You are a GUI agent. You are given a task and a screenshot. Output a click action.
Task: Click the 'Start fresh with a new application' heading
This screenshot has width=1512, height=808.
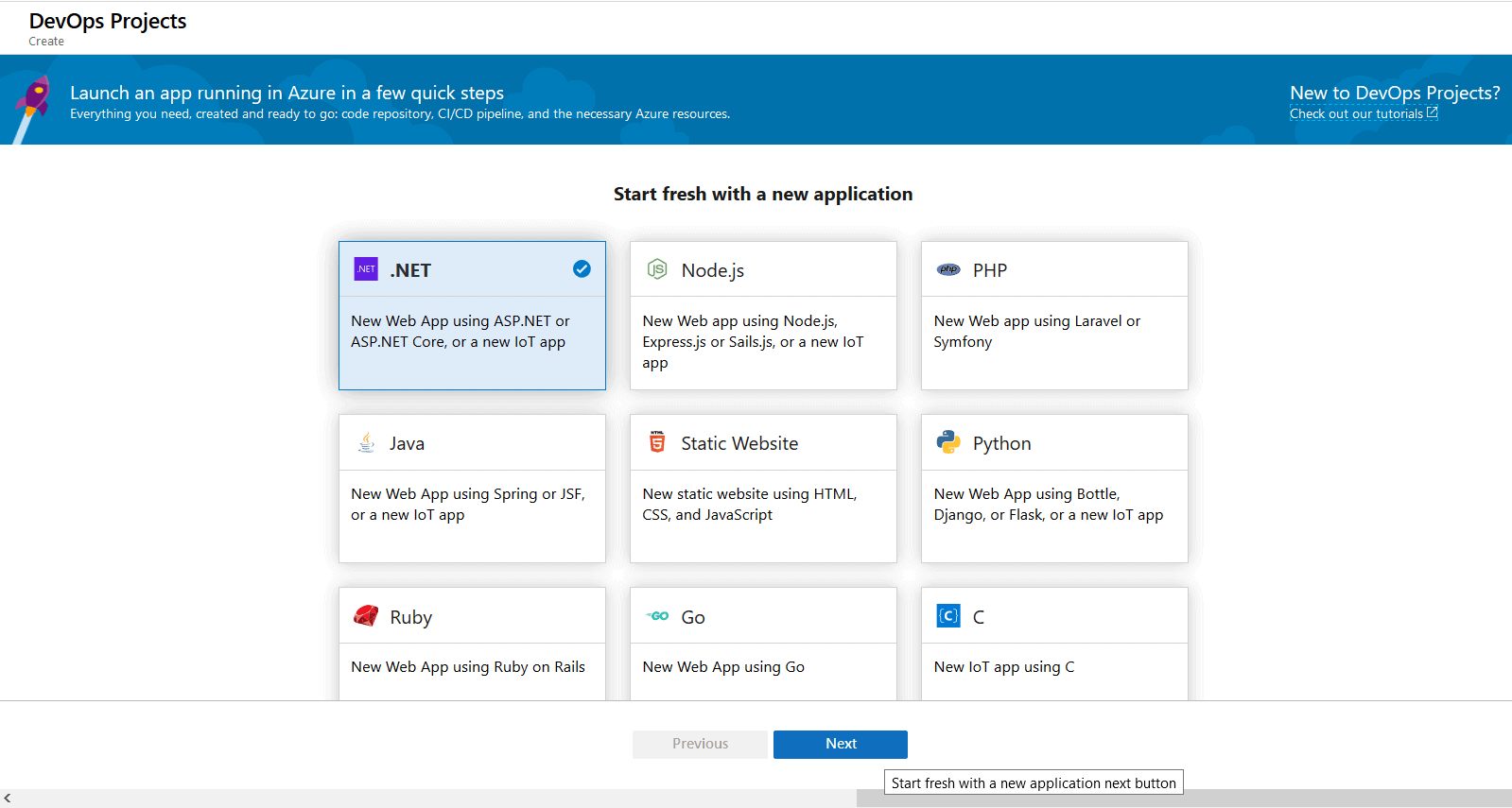763,194
